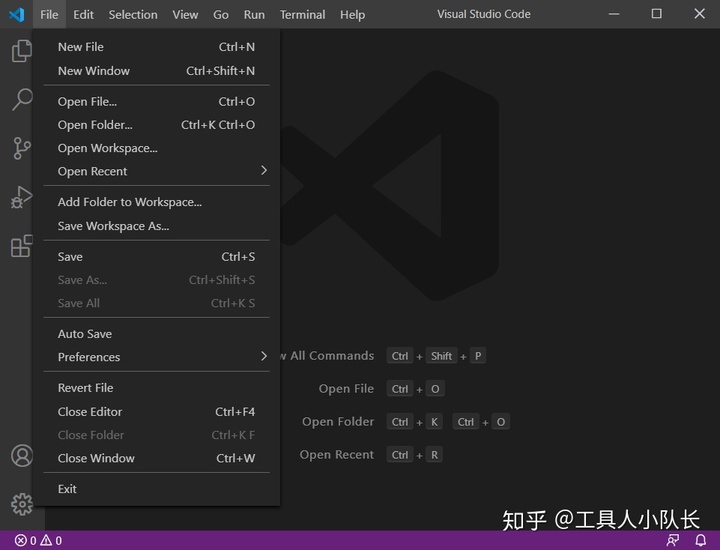Choose Close Editor menu entry
The height and width of the screenshot is (550, 720).
(156, 412)
